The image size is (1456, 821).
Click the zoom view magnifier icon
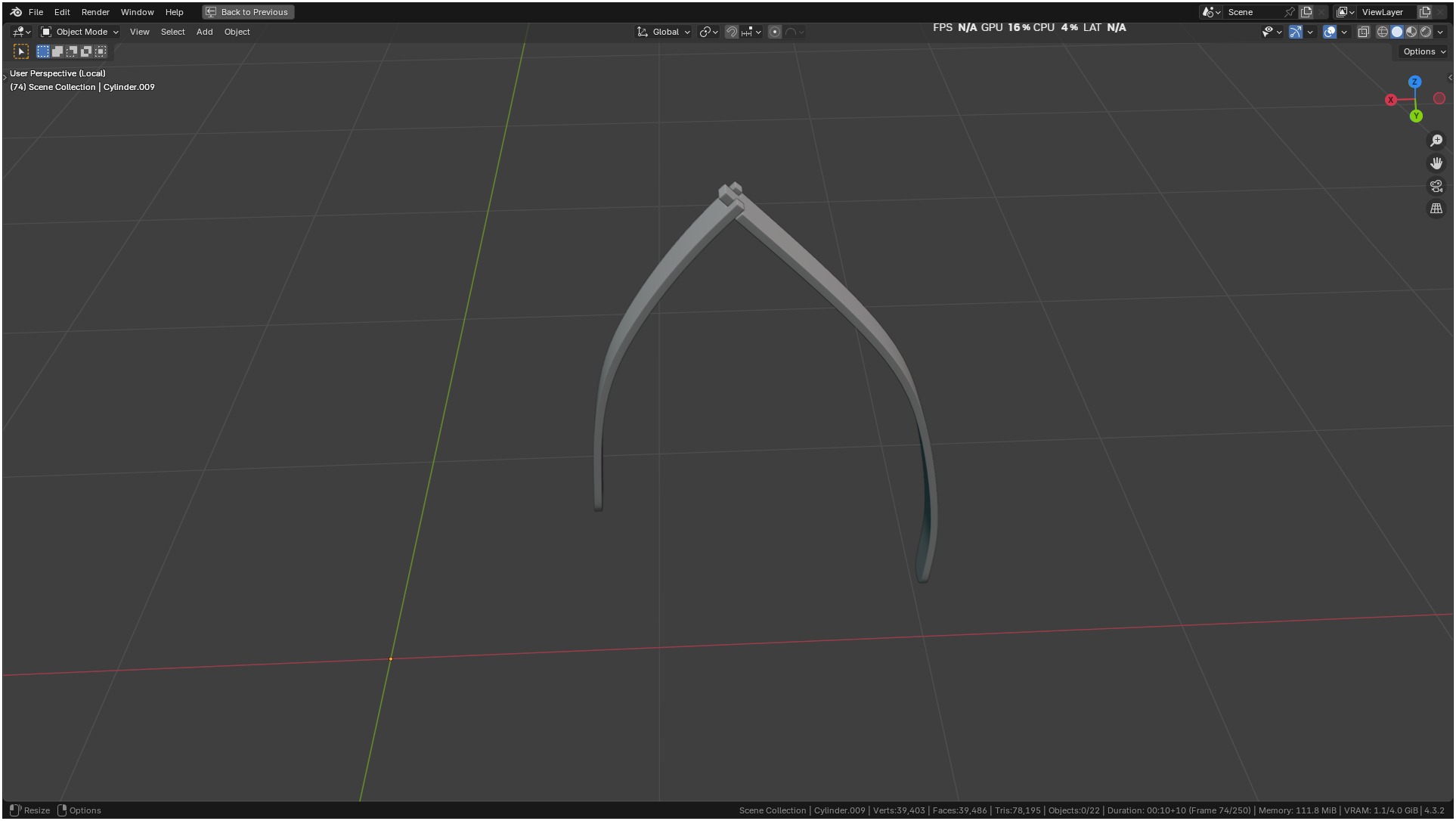[x=1436, y=141]
